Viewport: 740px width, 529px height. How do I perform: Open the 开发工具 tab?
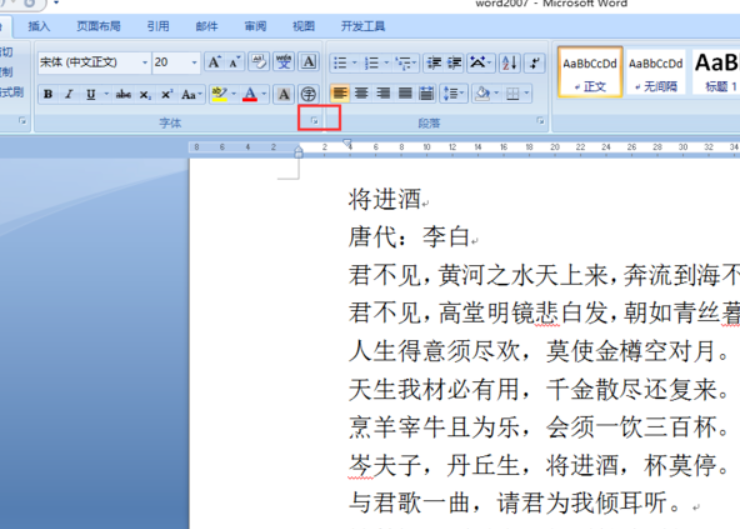tap(363, 26)
